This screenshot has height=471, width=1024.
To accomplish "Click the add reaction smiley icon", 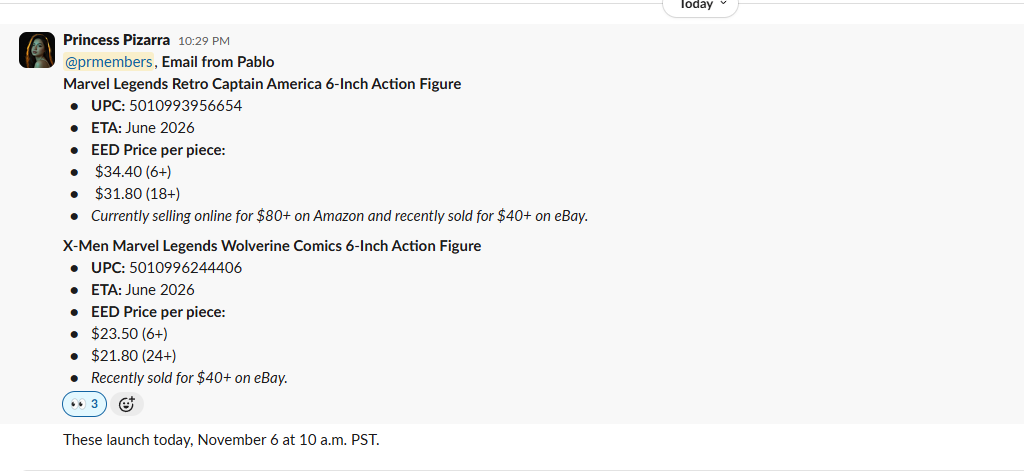I will point(127,404).
